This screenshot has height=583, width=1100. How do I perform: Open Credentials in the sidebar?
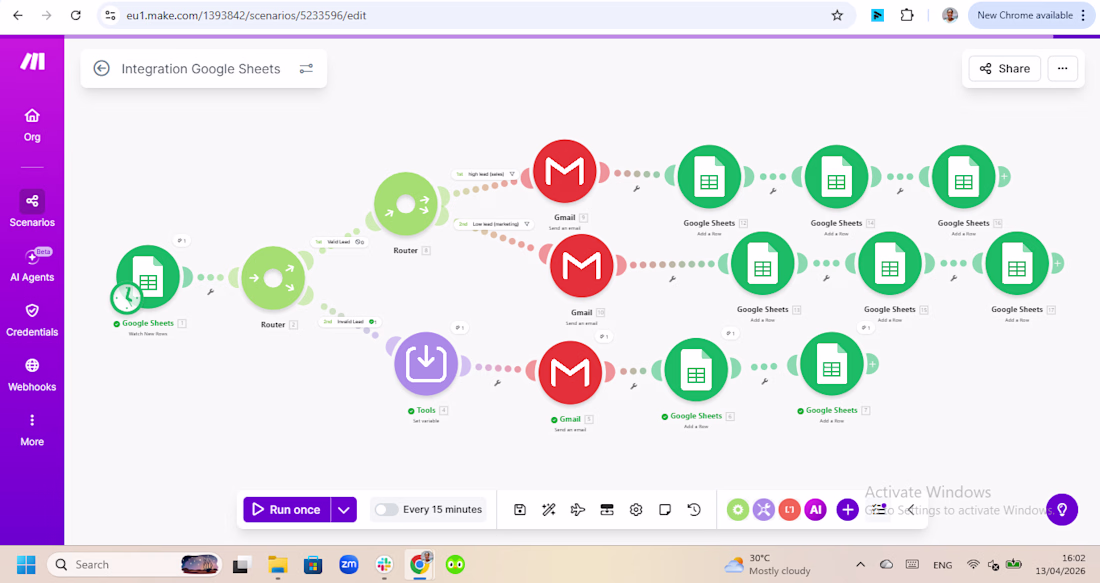[32, 320]
